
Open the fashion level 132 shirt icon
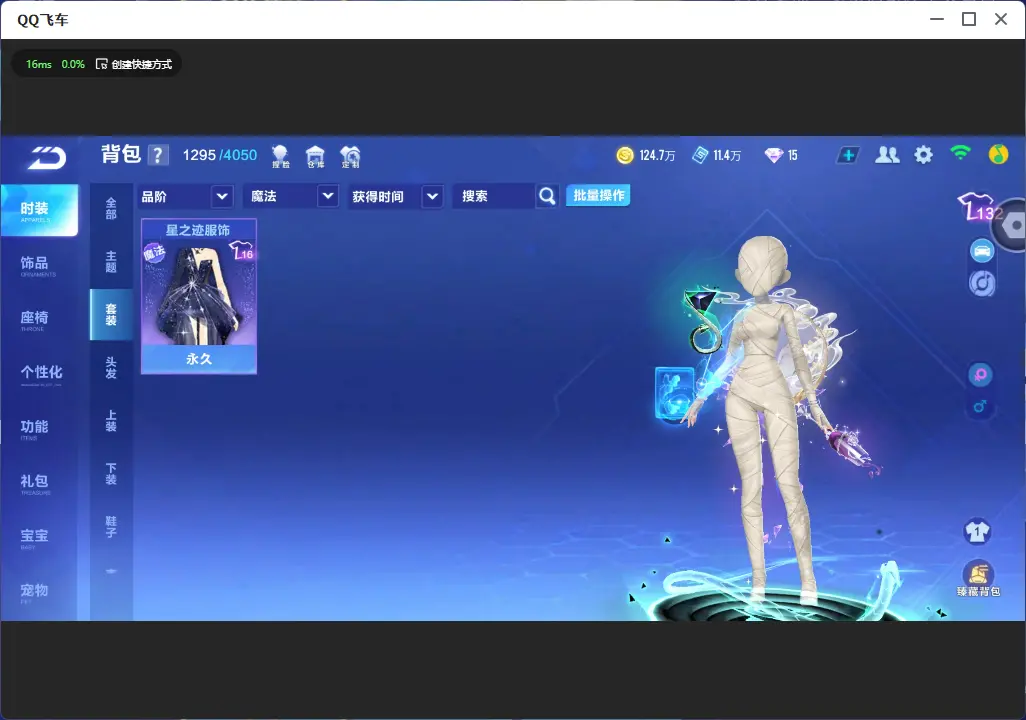(x=978, y=207)
